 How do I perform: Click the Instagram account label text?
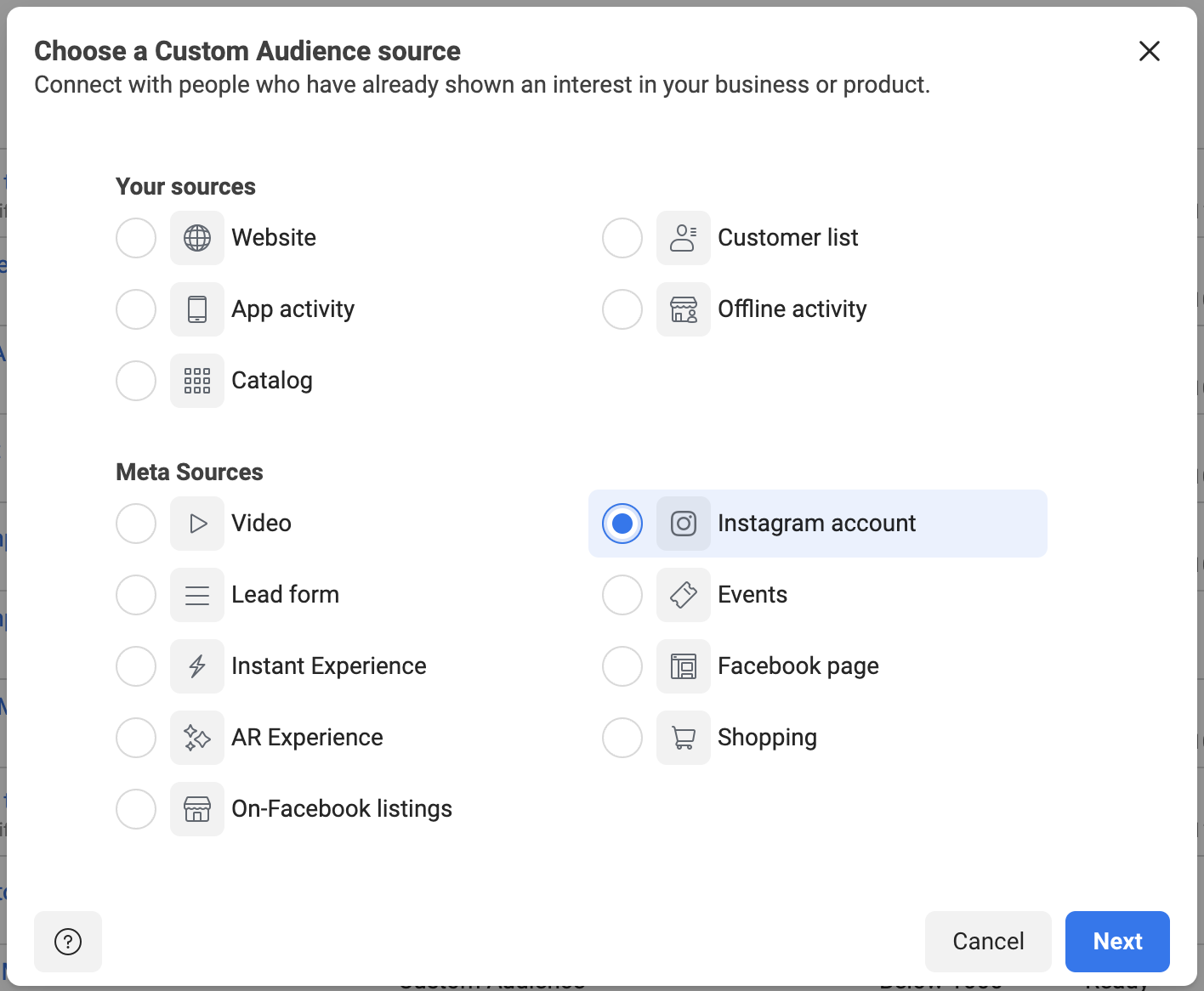817,524
